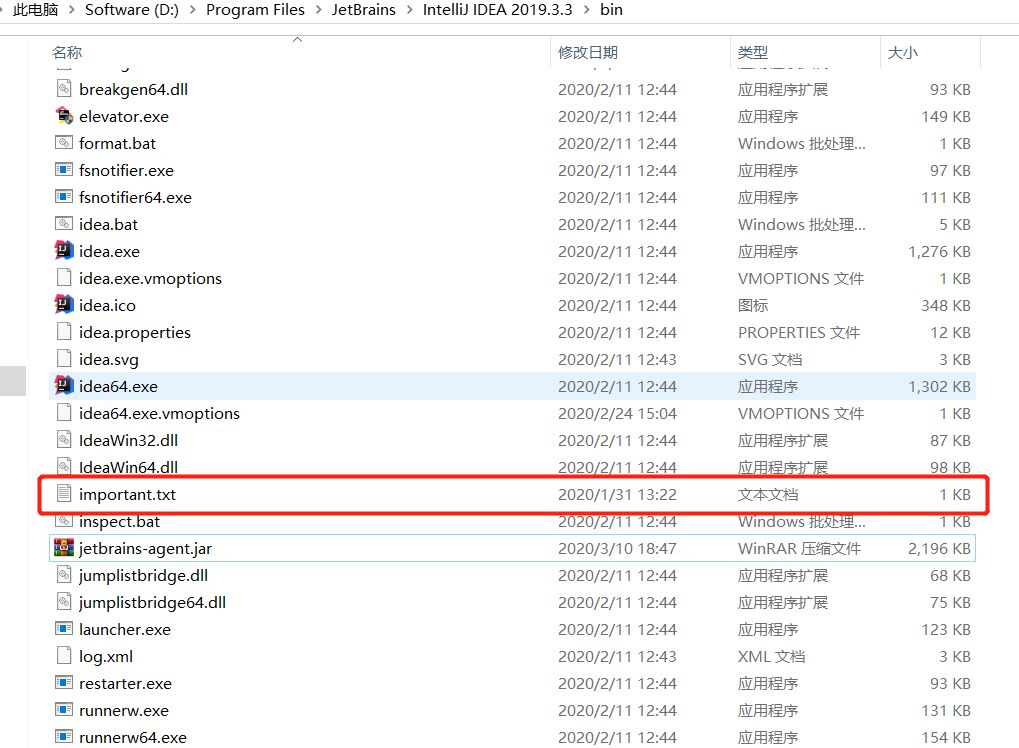Select the file name jetbrains-agent.jar
Screen dimensions: 1019x748
pos(146,548)
